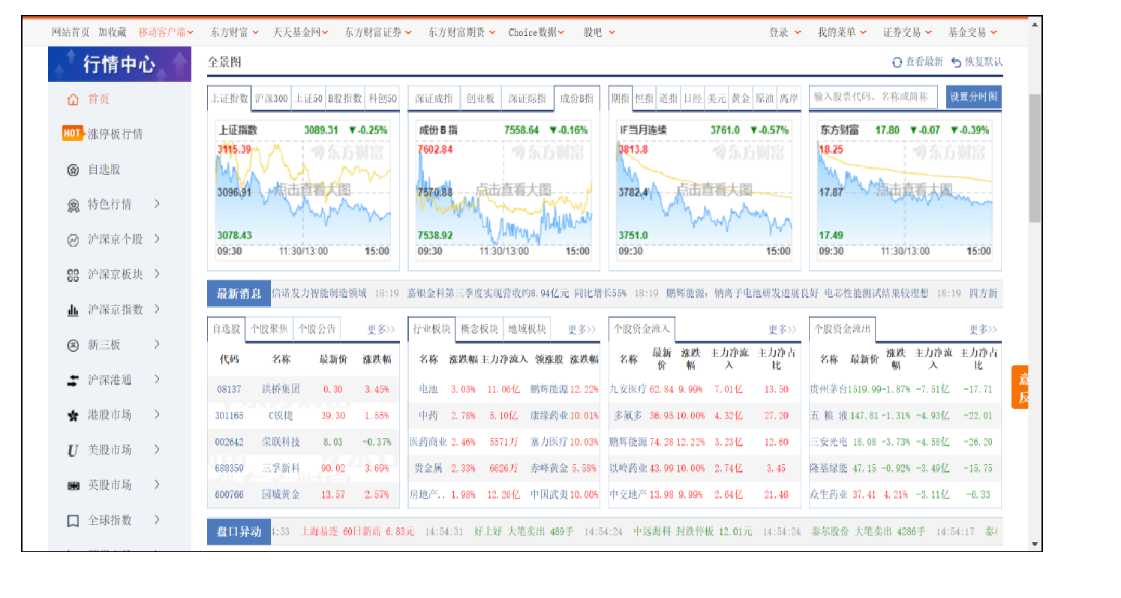Select the 恒指 futures tab
The image size is (1121, 598).
click(644, 99)
